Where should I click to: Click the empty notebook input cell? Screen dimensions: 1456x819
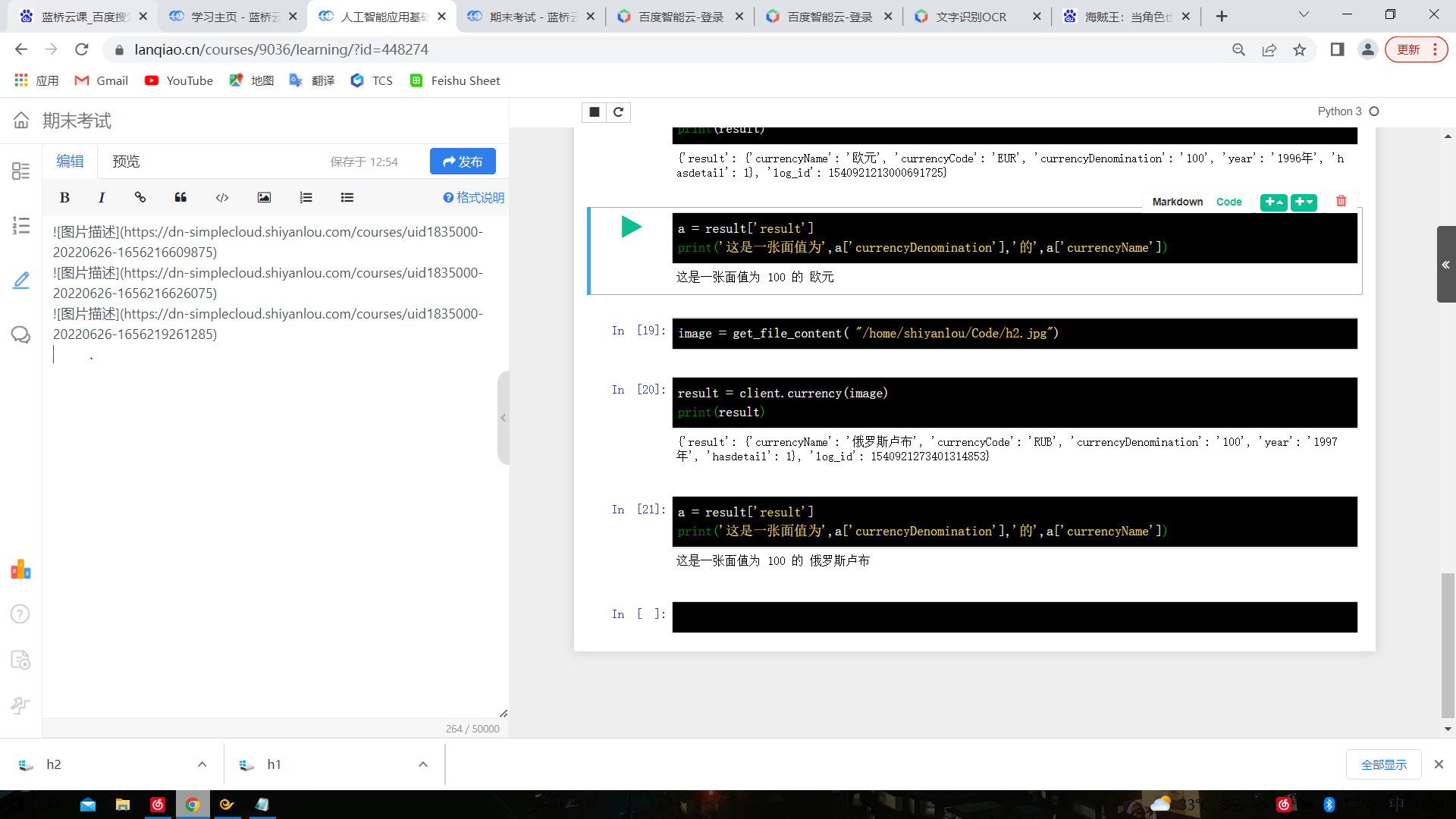pos(1014,617)
